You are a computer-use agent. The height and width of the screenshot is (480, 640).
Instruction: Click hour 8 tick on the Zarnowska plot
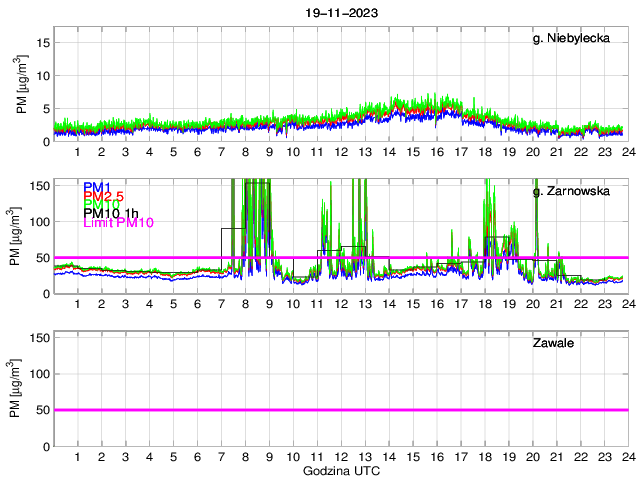245,304
